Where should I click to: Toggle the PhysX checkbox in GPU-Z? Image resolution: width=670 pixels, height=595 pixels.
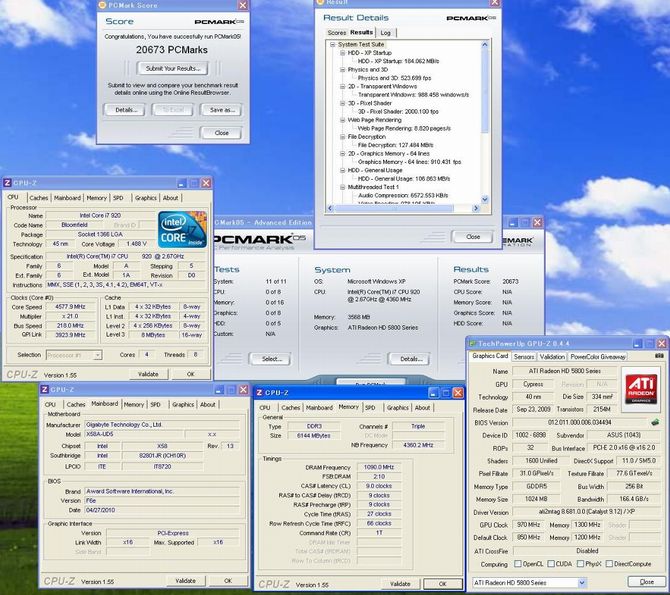[580, 564]
